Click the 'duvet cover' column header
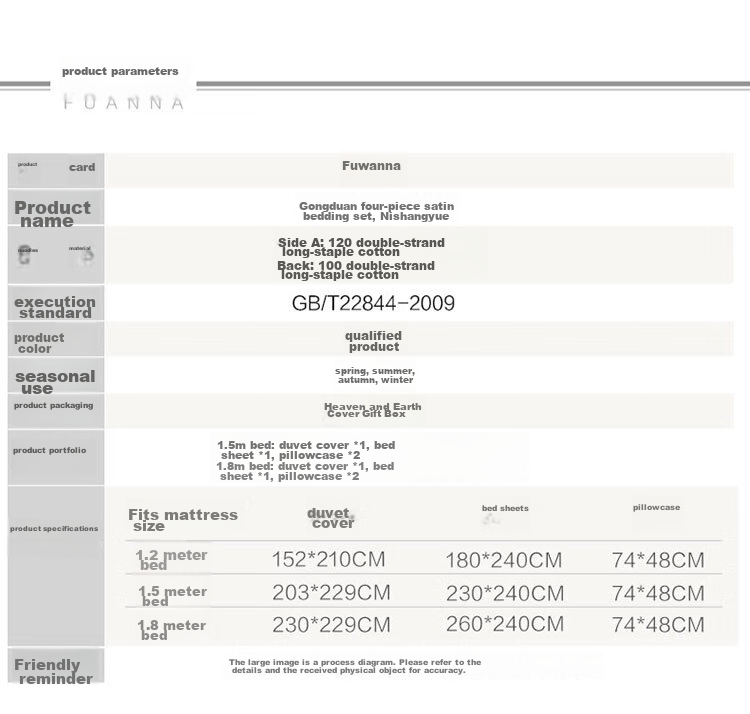The width and height of the screenshot is (750, 714). [x=331, y=518]
